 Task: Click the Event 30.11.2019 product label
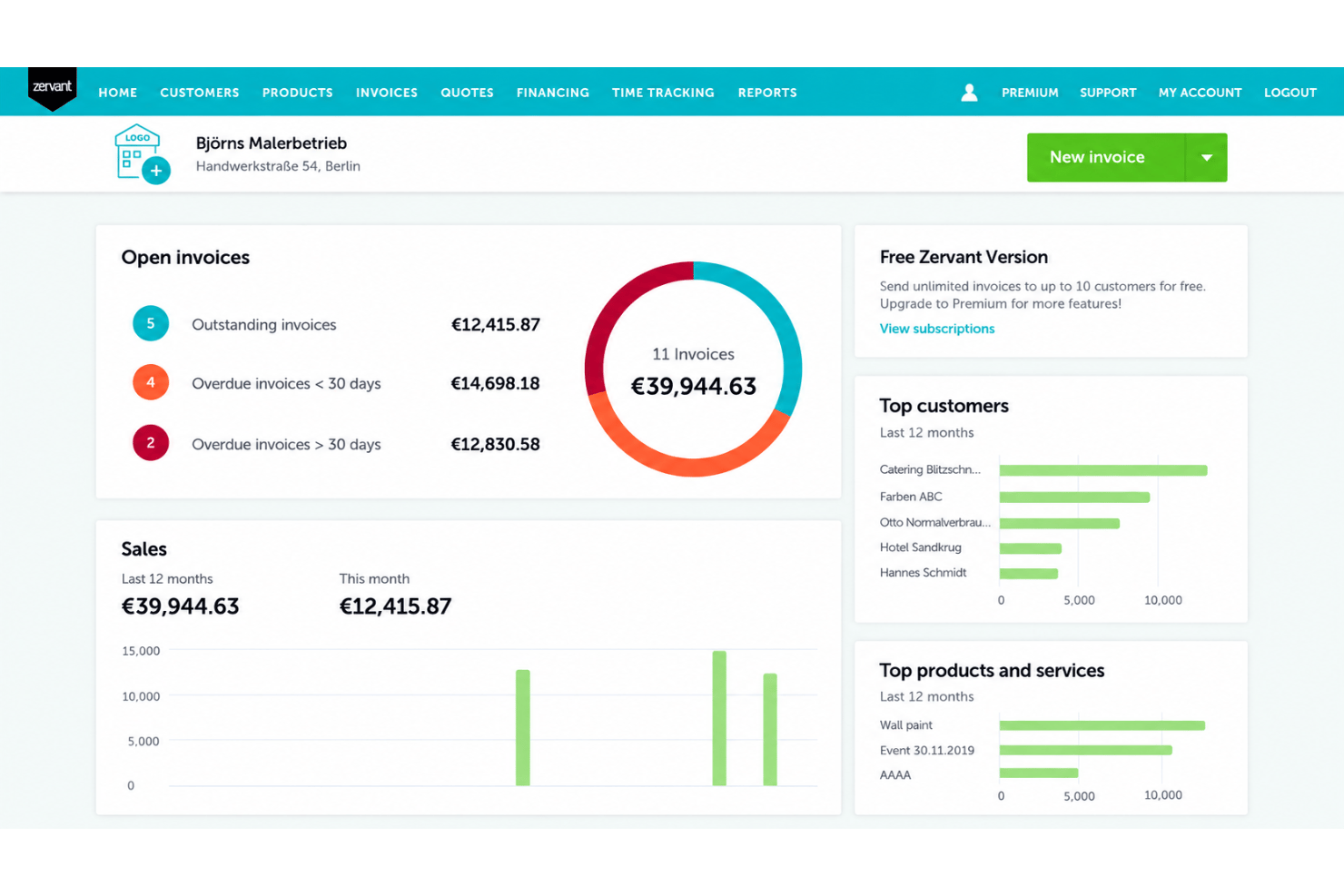click(926, 751)
